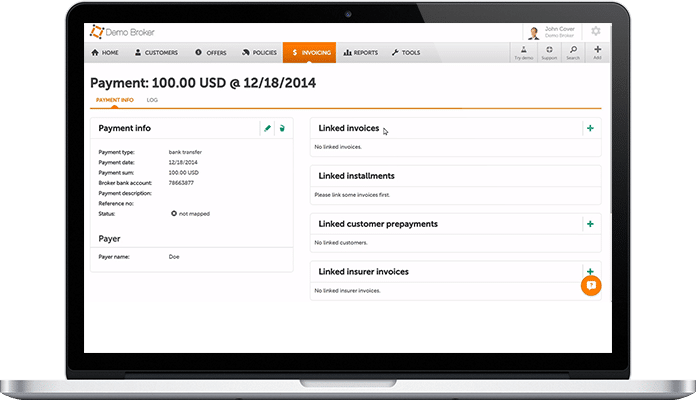Click the Payer section heading
Screen dimensions: 696x400
pyautogui.click(x=109, y=239)
